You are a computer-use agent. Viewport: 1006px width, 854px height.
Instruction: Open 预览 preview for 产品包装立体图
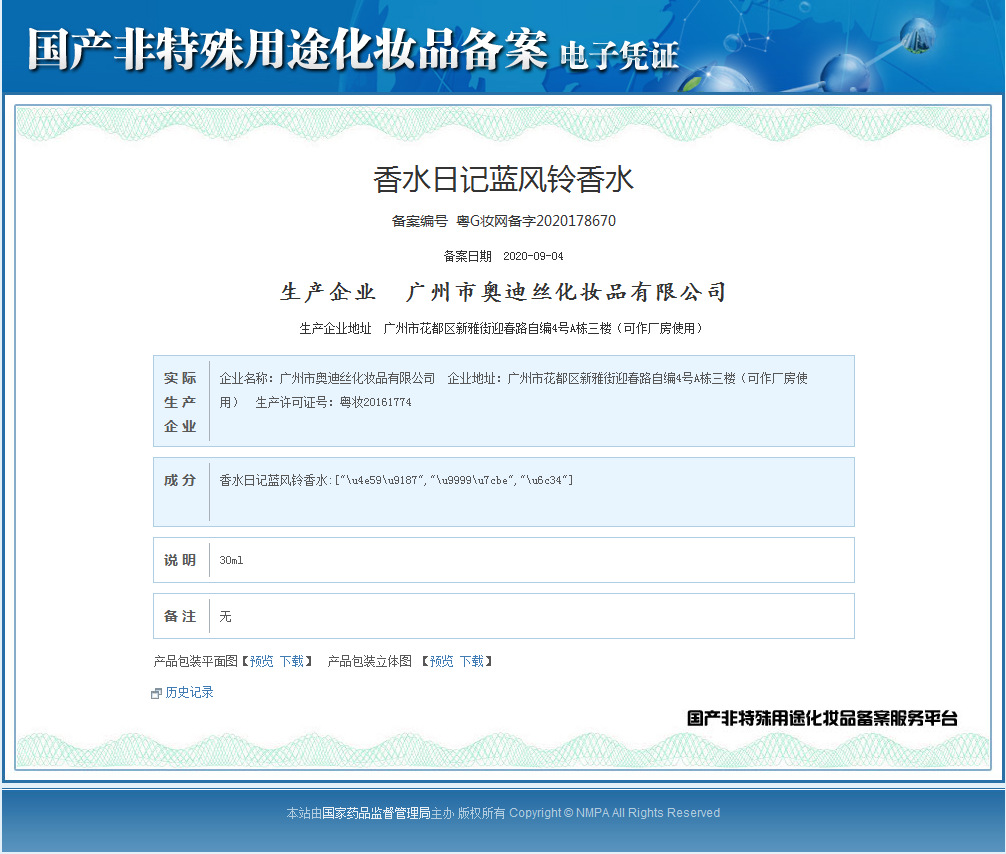click(x=441, y=661)
